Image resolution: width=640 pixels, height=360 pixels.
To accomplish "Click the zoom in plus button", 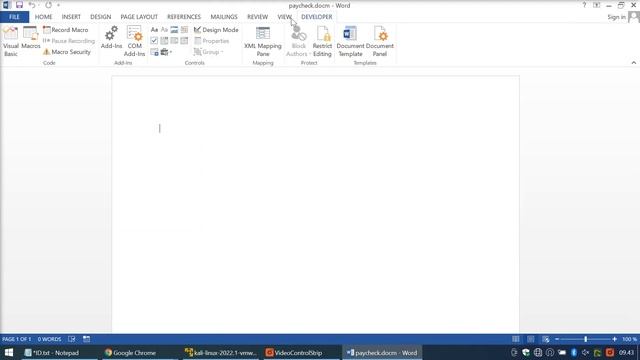I will click(x=614, y=339).
